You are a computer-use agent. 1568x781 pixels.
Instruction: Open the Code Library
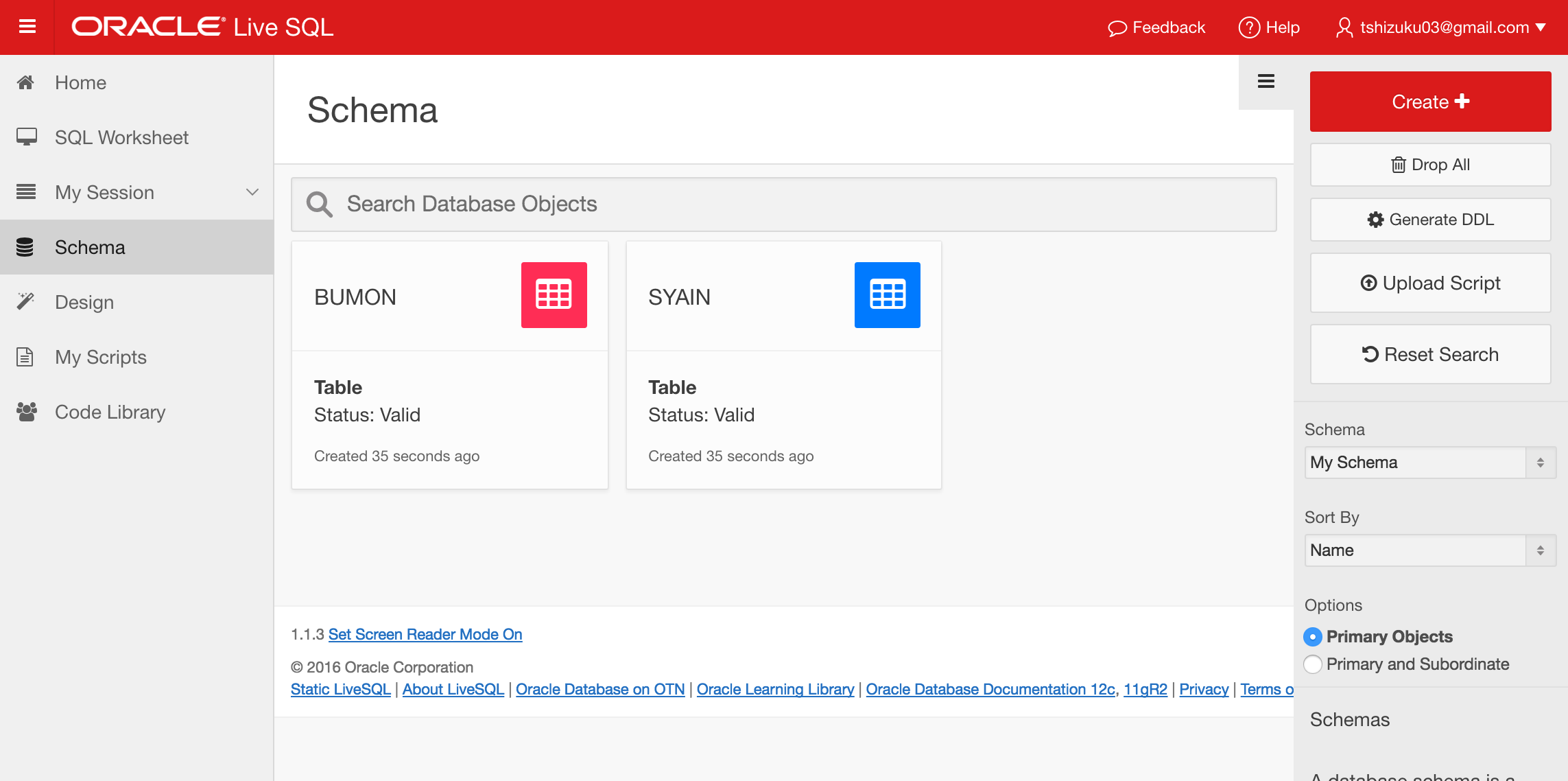tap(110, 412)
